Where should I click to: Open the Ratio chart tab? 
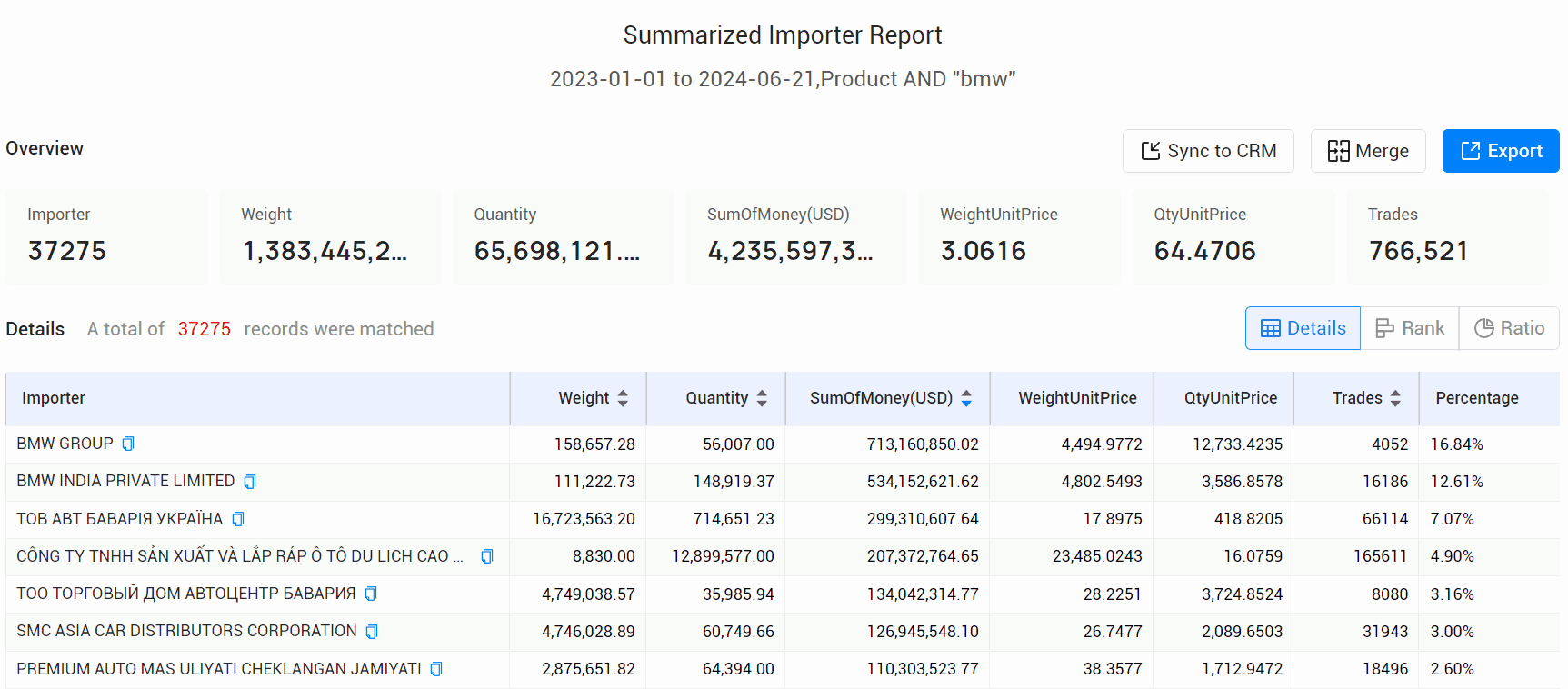coord(1509,328)
